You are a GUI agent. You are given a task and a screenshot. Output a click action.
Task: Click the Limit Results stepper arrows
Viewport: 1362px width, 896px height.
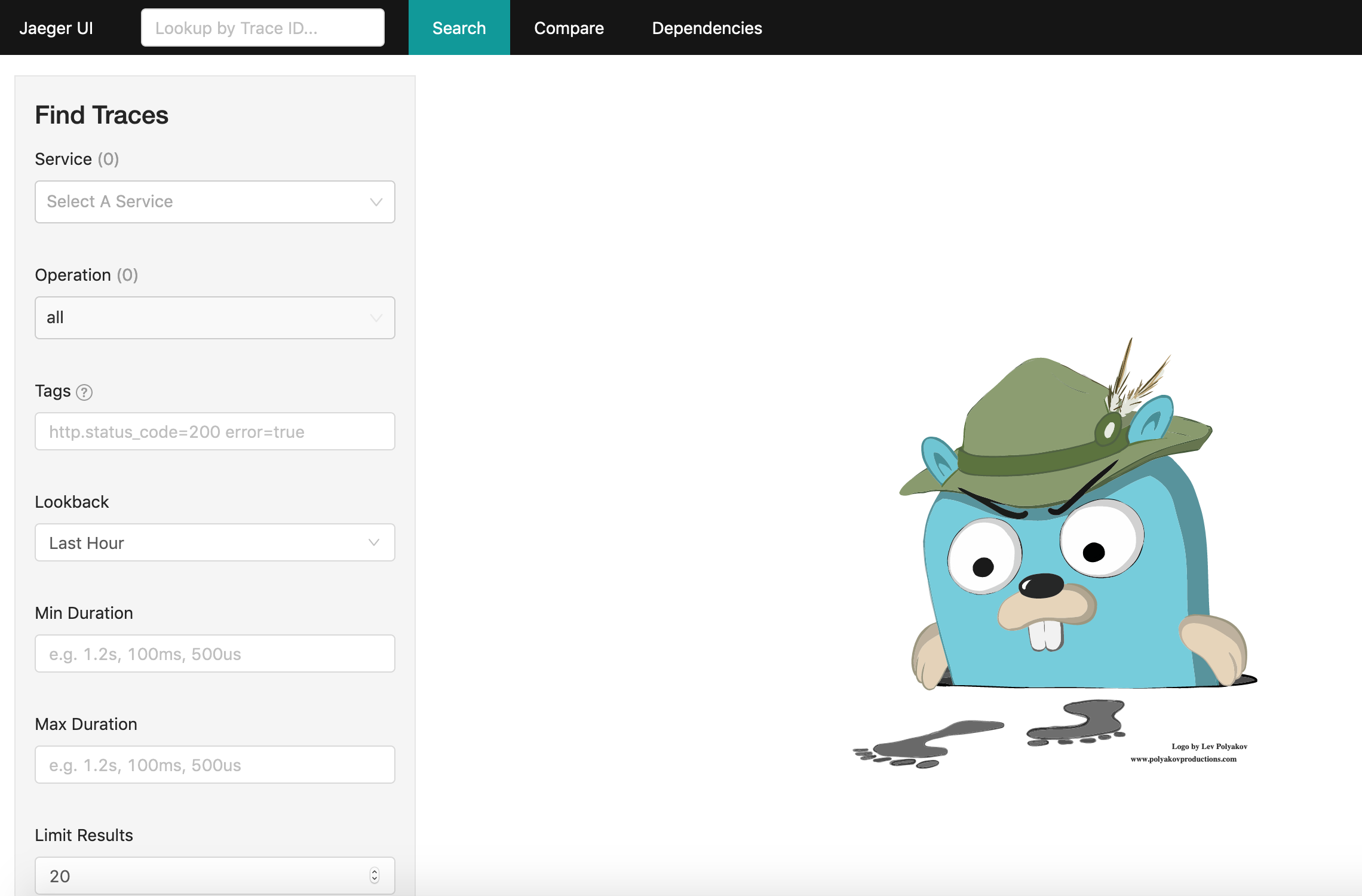tap(375, 876)
